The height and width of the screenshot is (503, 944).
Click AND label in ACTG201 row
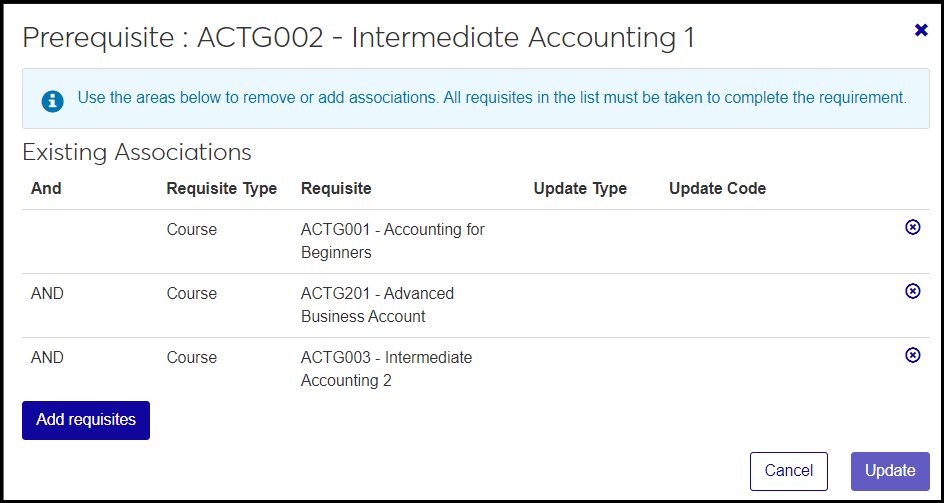47,293
